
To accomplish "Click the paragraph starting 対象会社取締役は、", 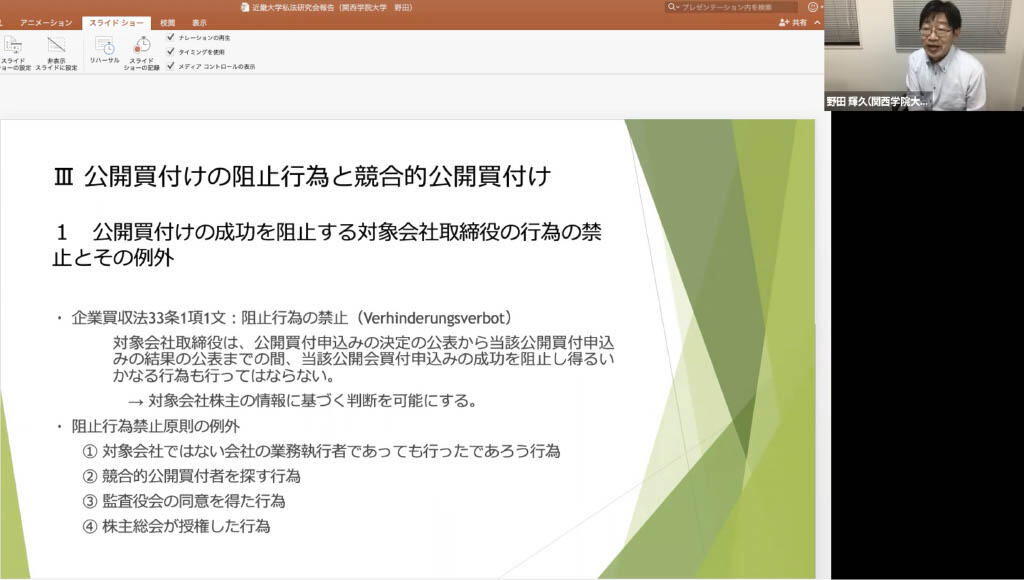I will tap(363, 359).
